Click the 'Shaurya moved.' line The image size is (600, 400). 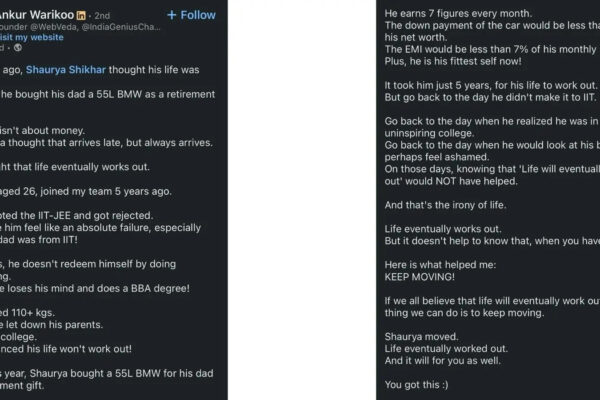point(421,336)
